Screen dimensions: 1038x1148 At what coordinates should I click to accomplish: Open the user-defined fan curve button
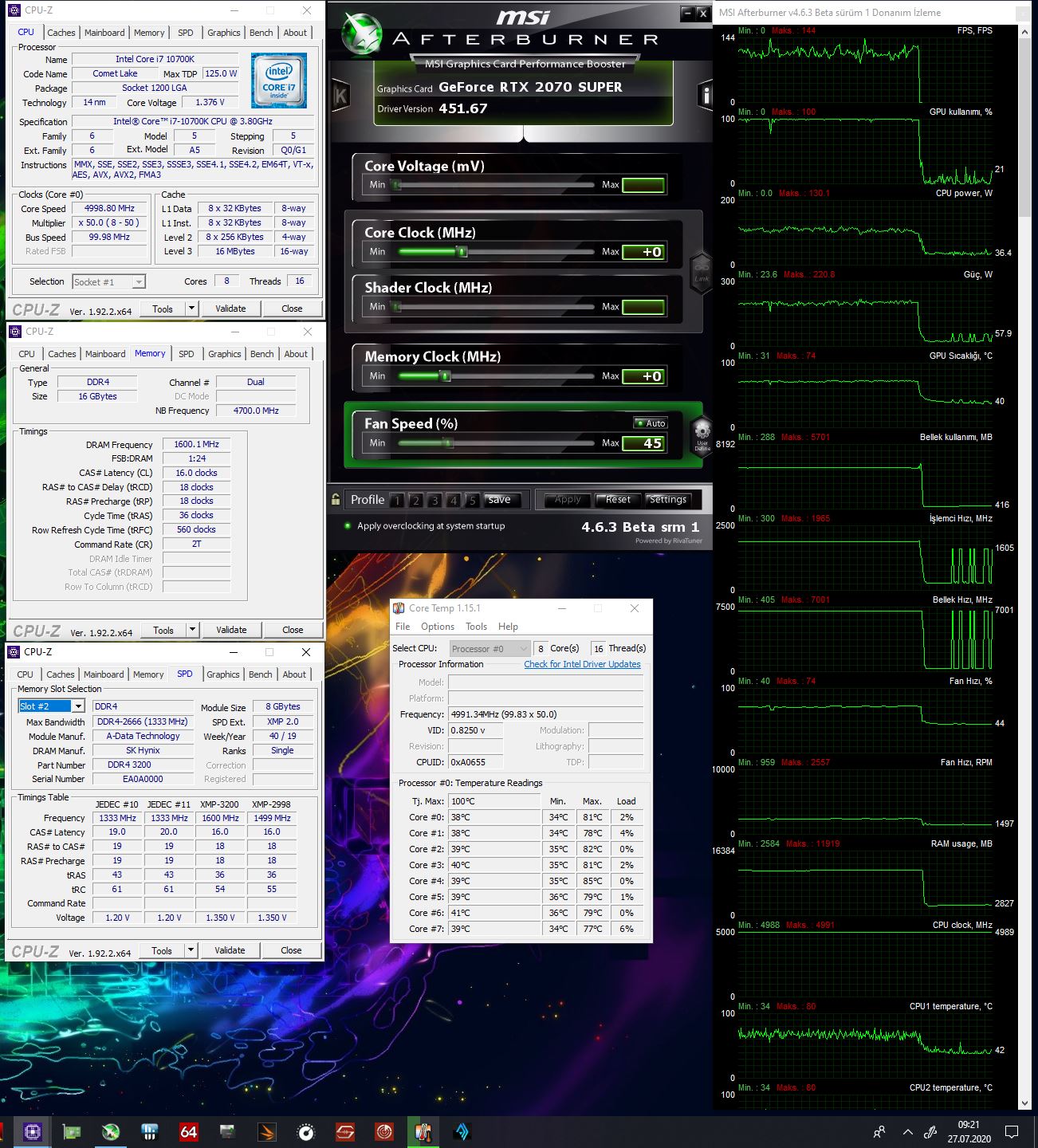tap(702, 437)
